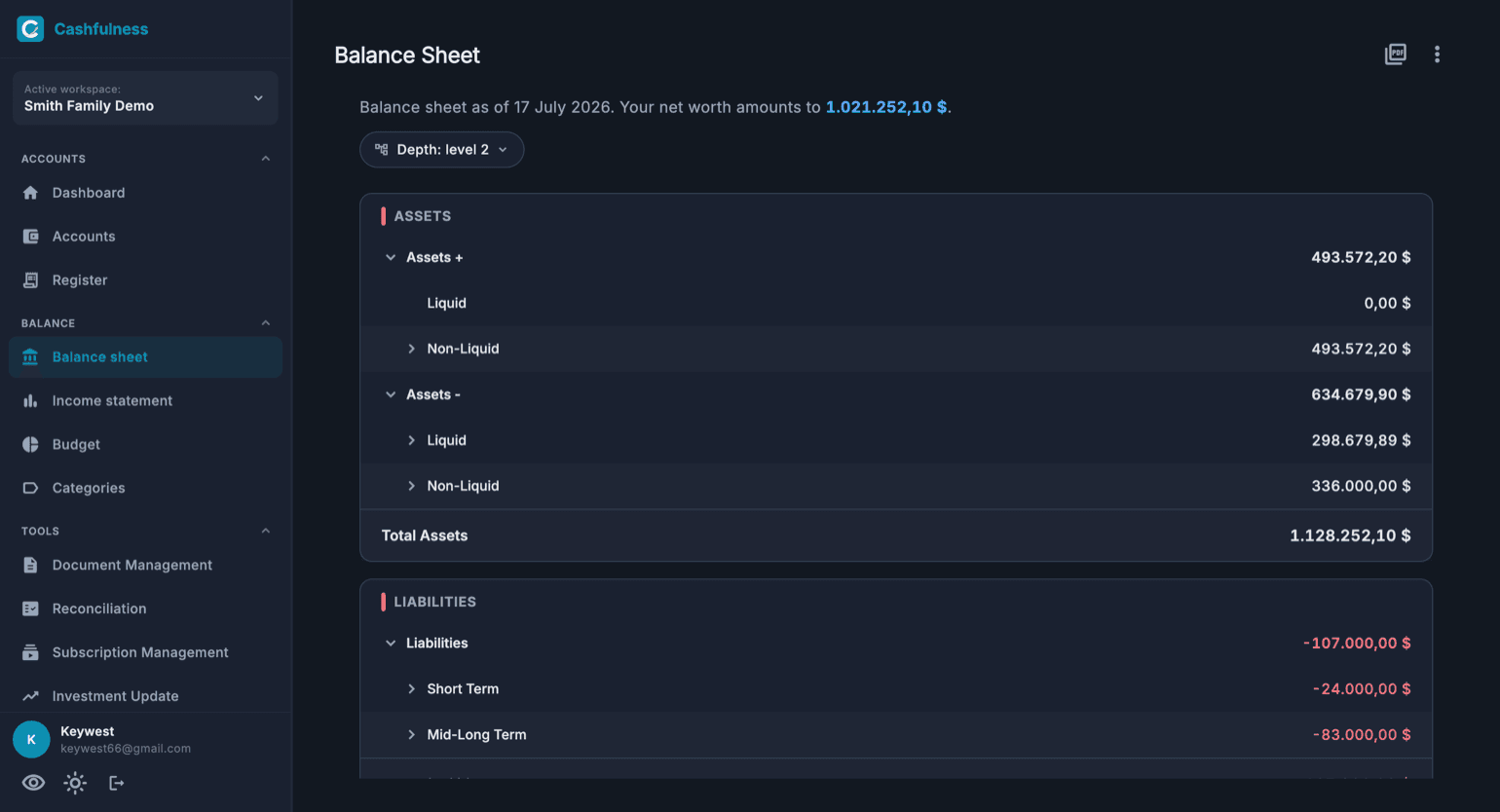The width and height of the screenshot is (1500, 812).
Task: Click the Investment Update trend icon
Action: tap(30, 696)
